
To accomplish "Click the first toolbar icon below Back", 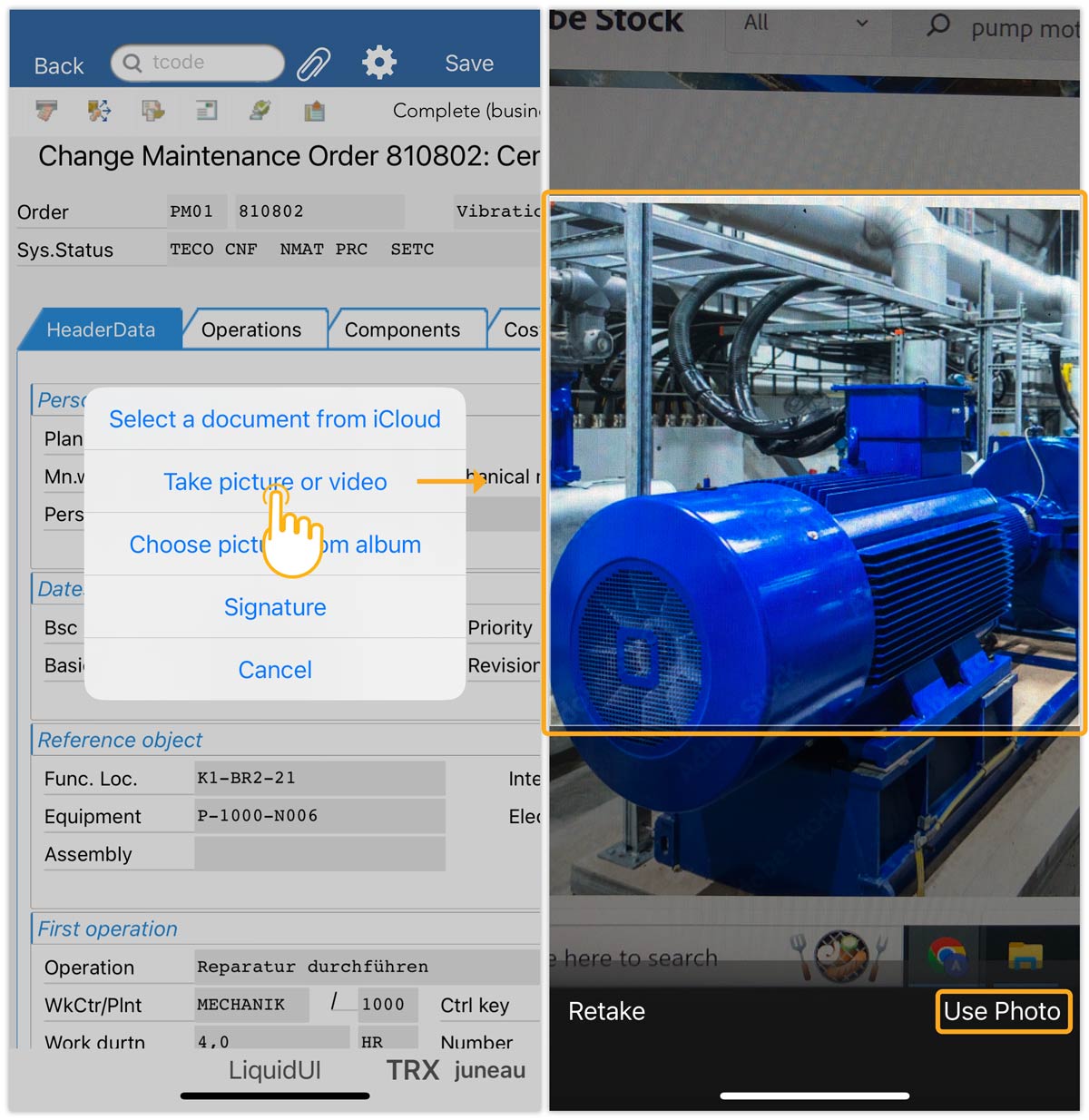I will (x=46, y=111).
